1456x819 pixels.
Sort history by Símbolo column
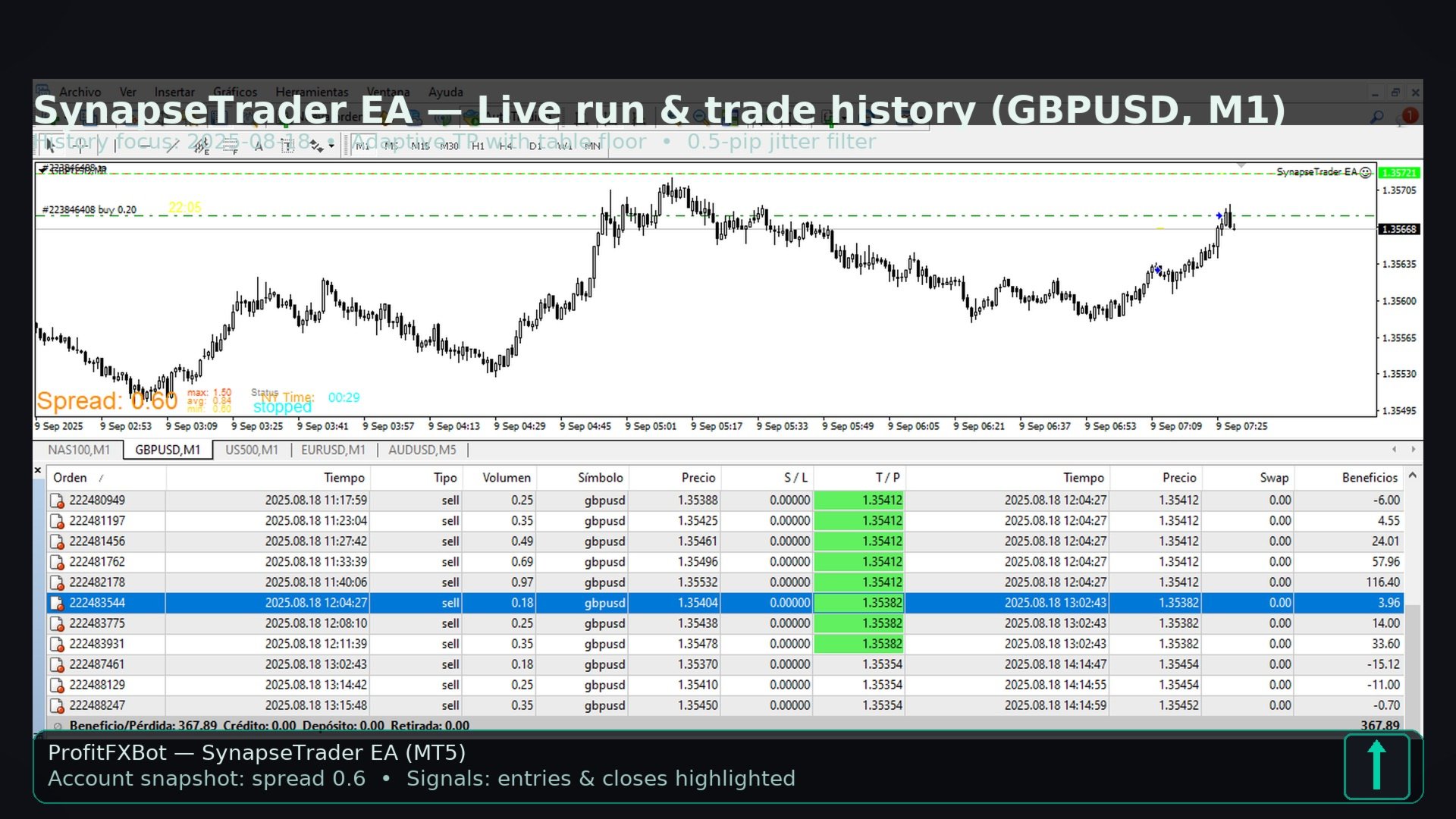point(582,478)
